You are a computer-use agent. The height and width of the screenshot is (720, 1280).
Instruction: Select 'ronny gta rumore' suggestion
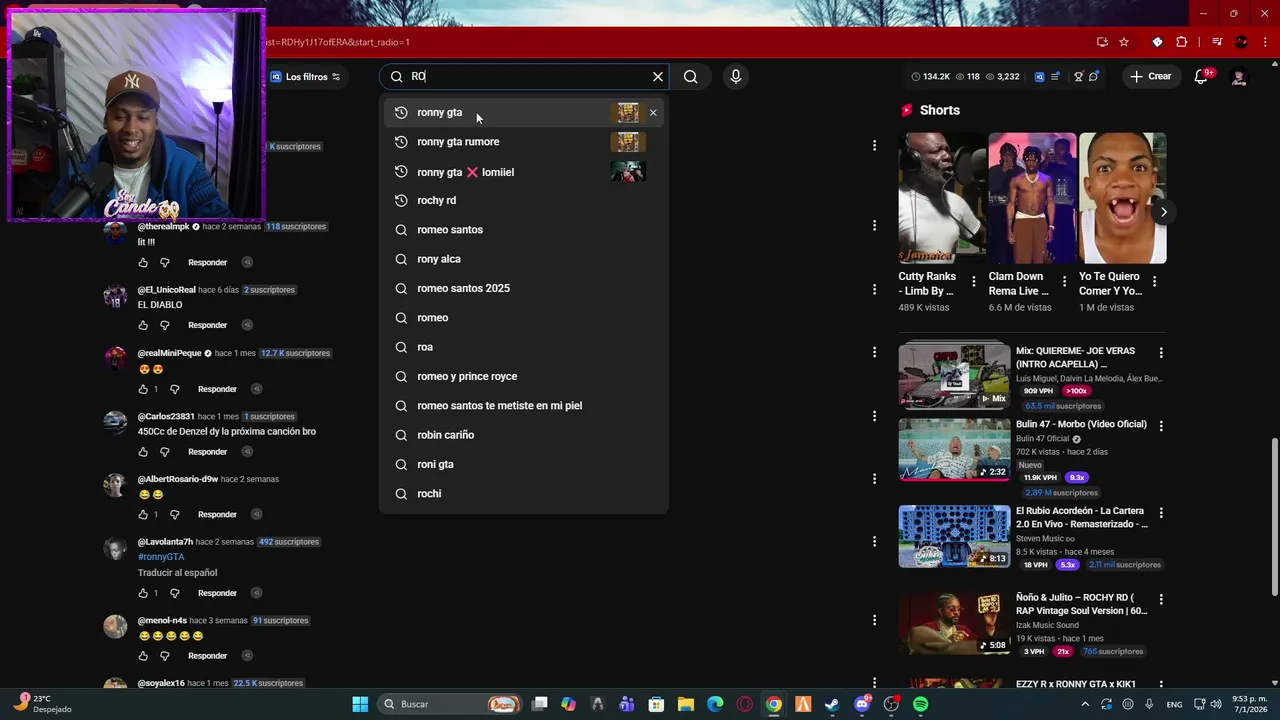point(523,142)
